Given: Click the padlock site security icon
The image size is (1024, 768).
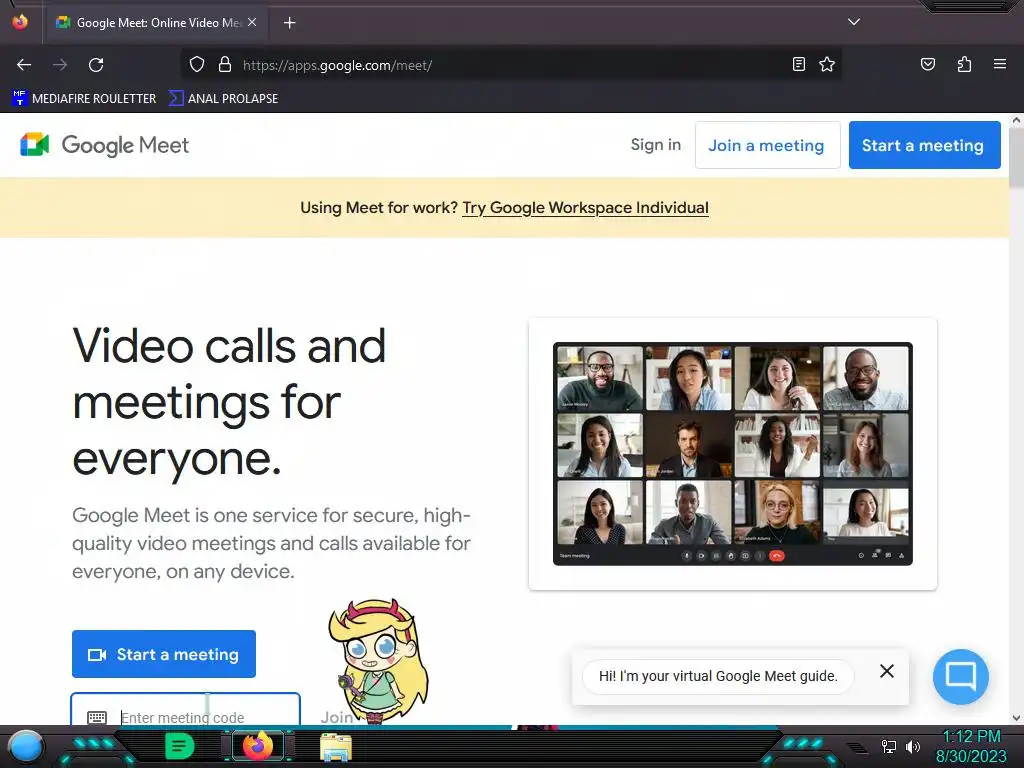Looking at the screenshot, I should pos(225,65).
